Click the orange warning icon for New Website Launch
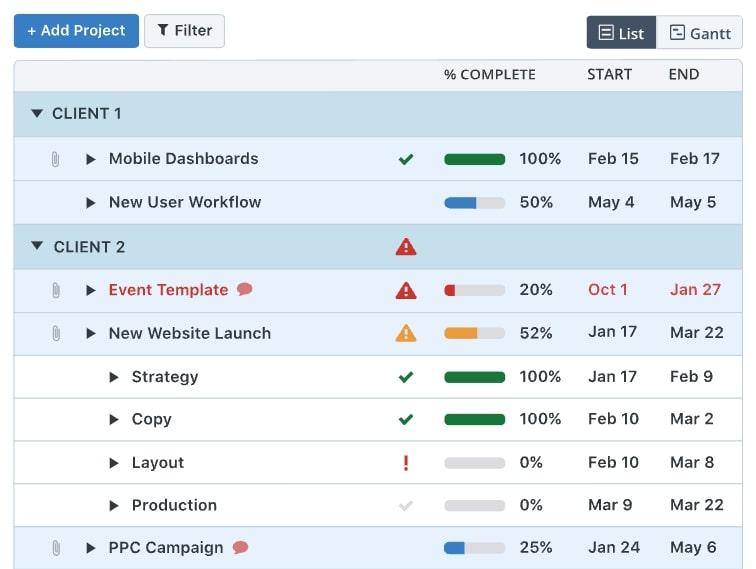The image size is (756, 569). click(x=405, y=333)
